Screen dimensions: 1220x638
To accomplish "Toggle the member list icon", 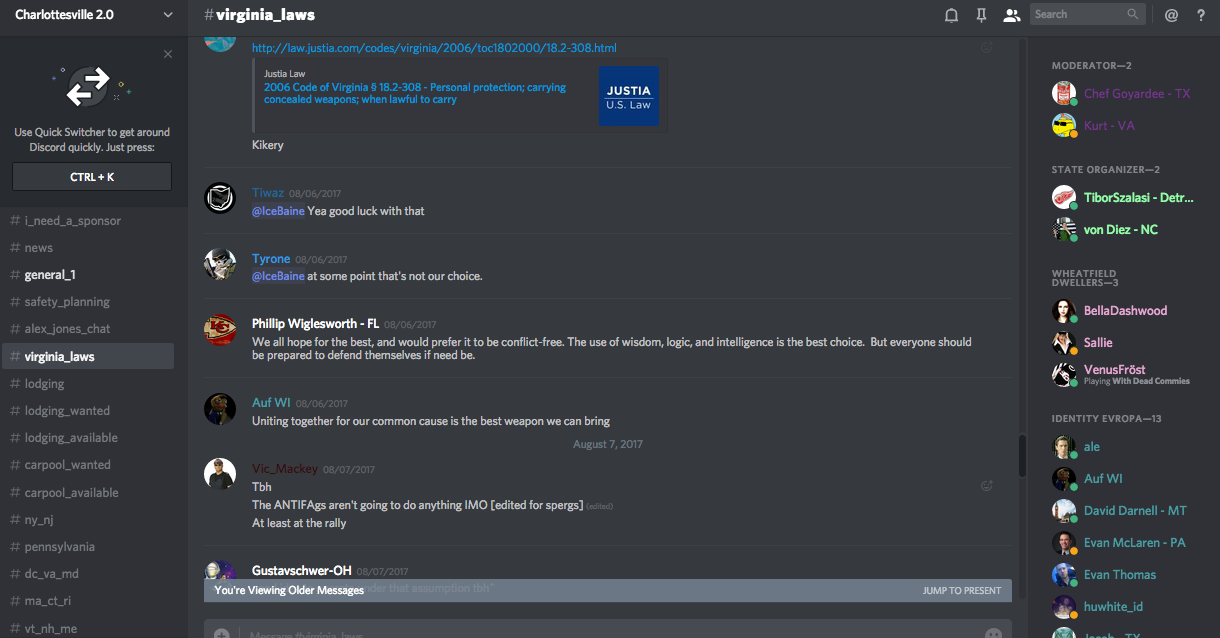I will (x=1011, y=15).
